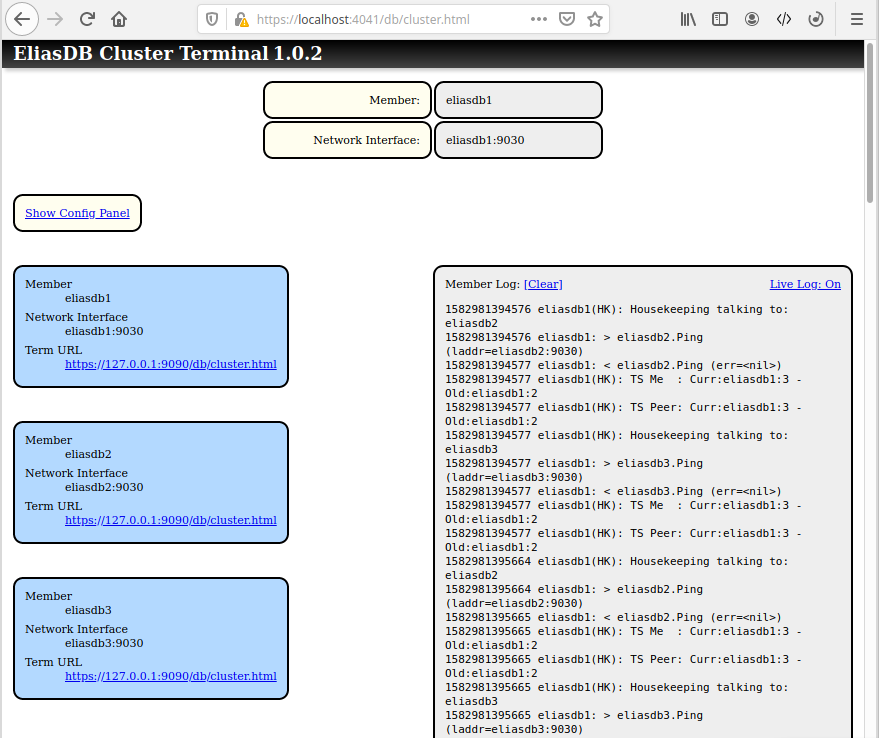The width and height of the screenshot is (879, 738).
Task: Save page to Pocket
Action: click(567, 19)
